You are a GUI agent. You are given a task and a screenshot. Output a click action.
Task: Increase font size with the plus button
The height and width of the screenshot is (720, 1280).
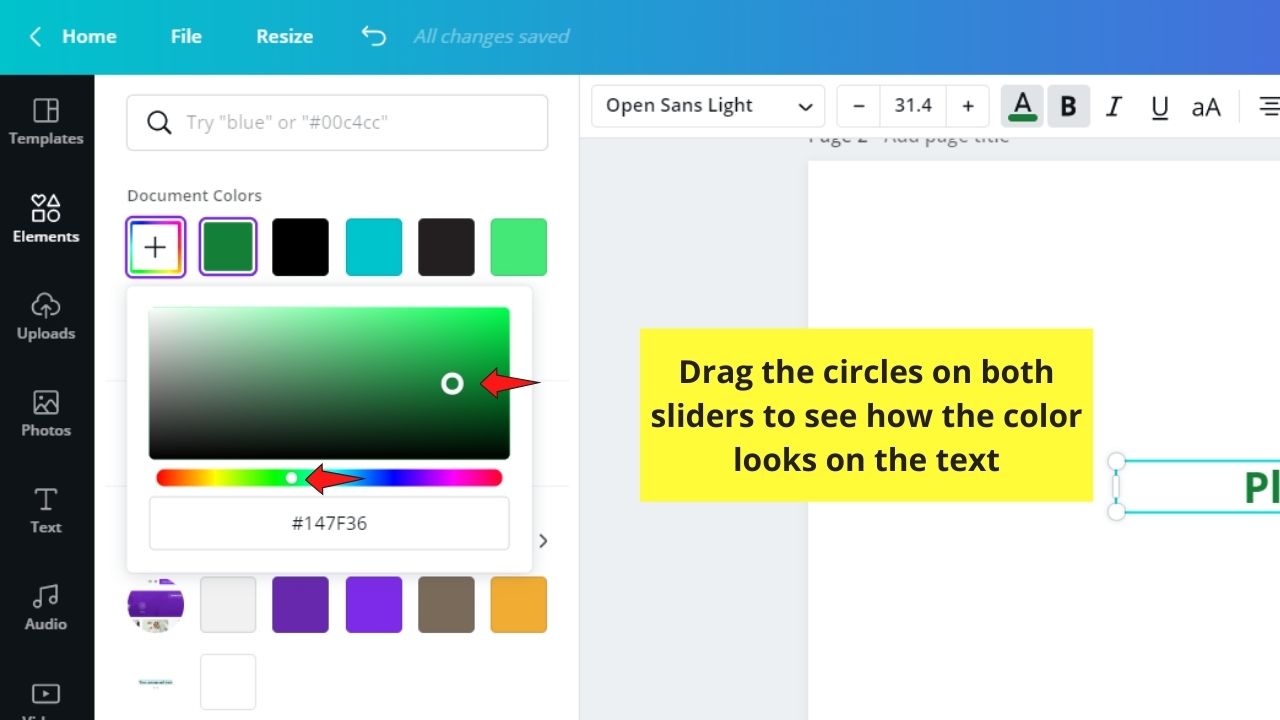[x=967, y=105]
